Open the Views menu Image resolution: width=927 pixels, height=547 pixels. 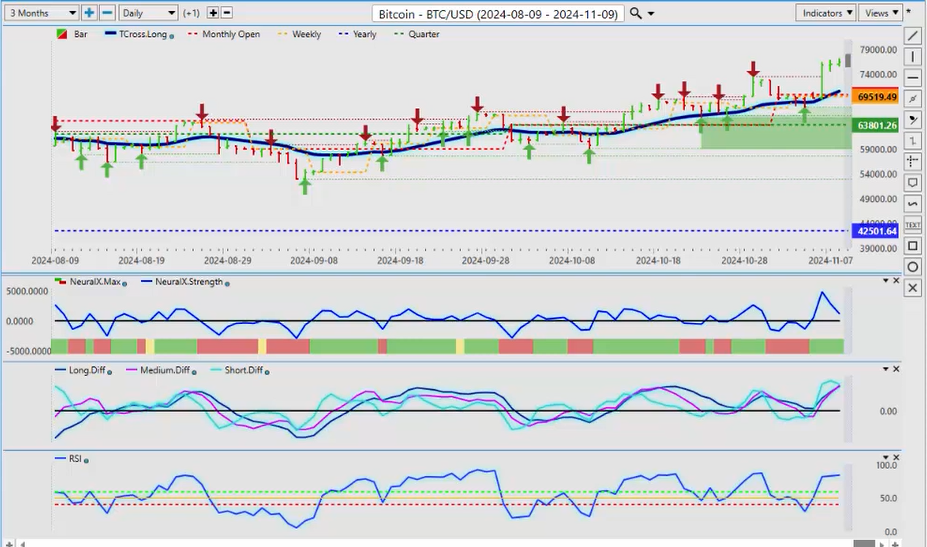tap(880, 13)
